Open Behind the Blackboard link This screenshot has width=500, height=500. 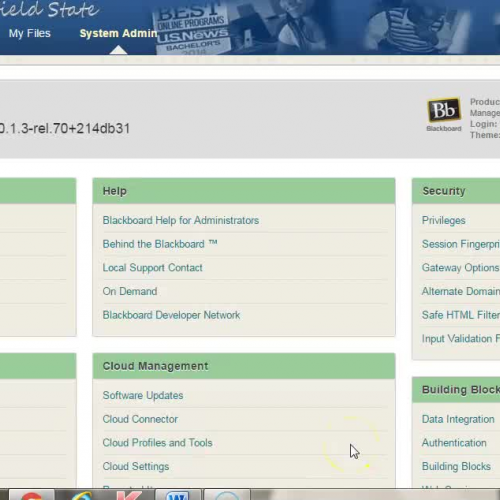pos(160,244)
